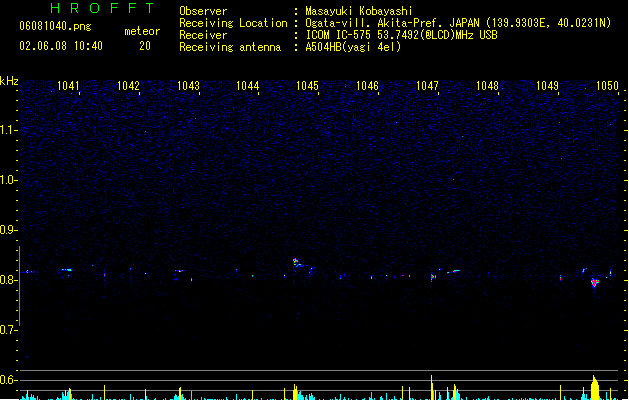Image resolution: width=629 pixels, height=400 pixels.
Task: Click the tall yellow power peak near 1050
Action: [595, 388]
